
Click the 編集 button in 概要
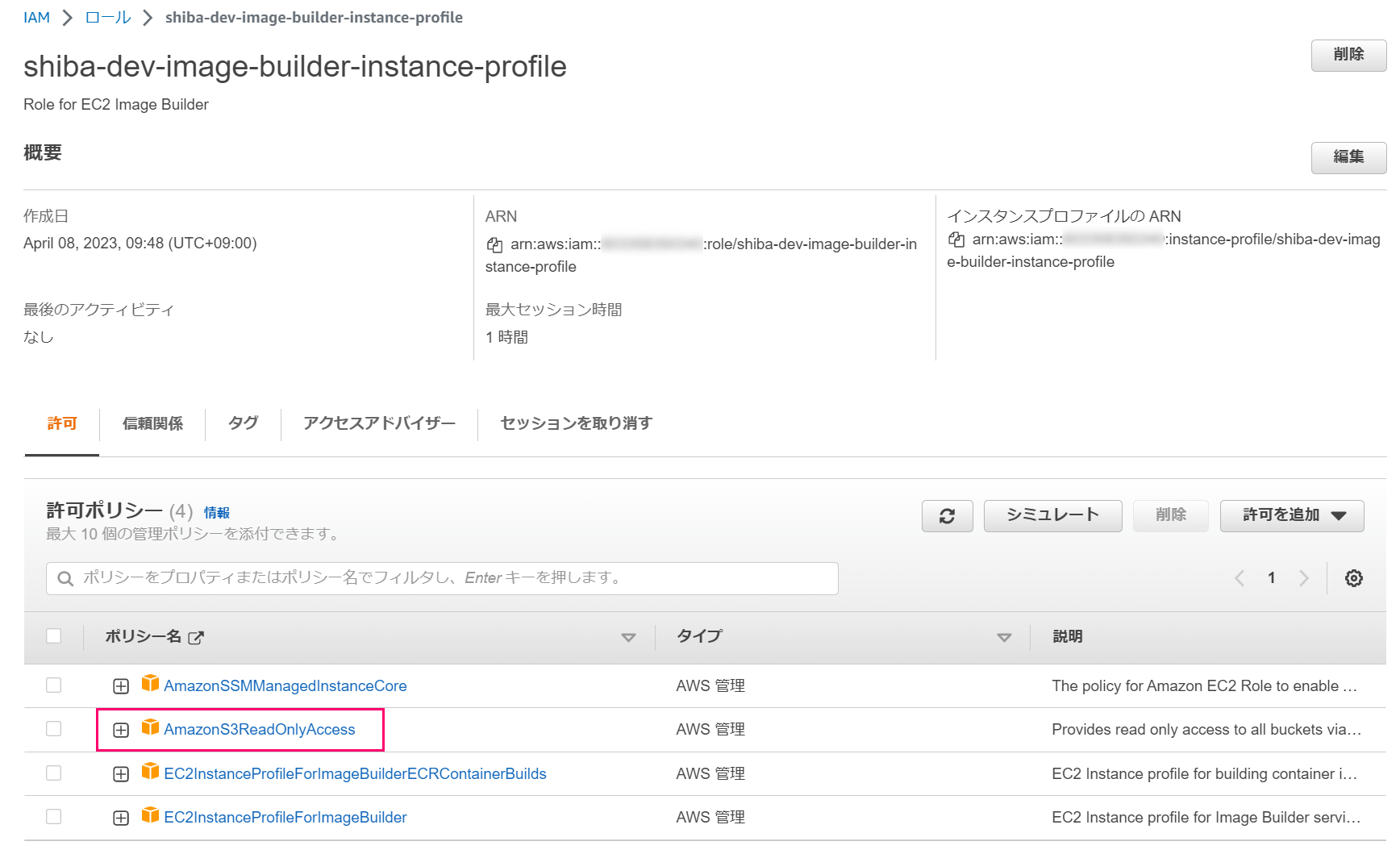tap(1349, 157)
